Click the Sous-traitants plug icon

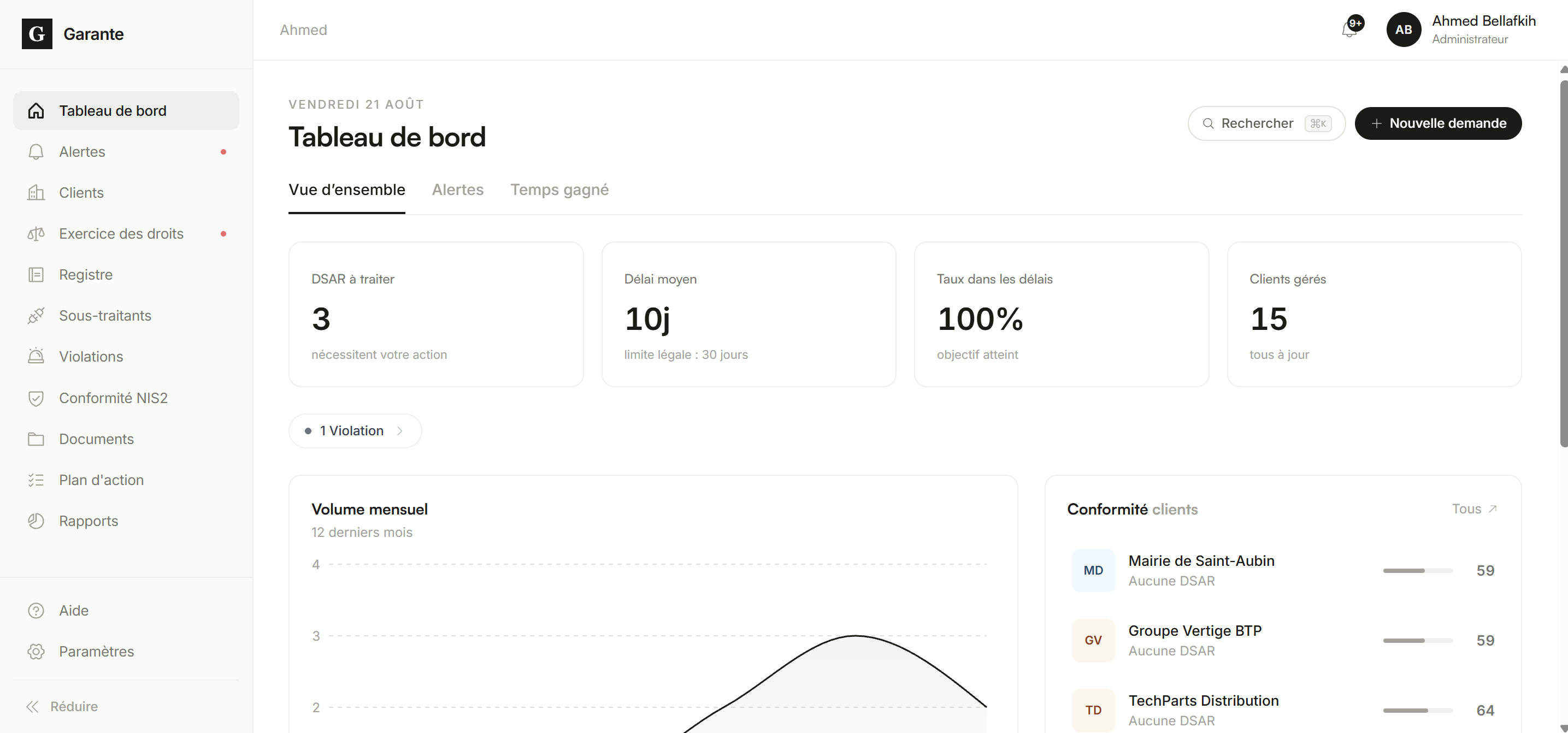[36, 316]
